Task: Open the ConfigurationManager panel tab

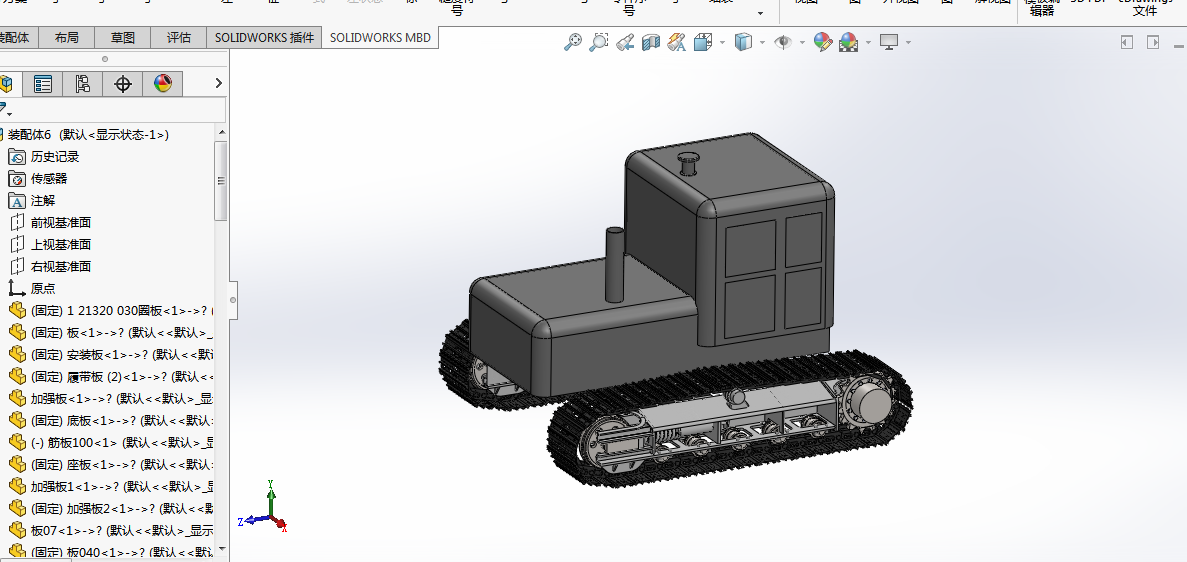Action: click(83, 83)
